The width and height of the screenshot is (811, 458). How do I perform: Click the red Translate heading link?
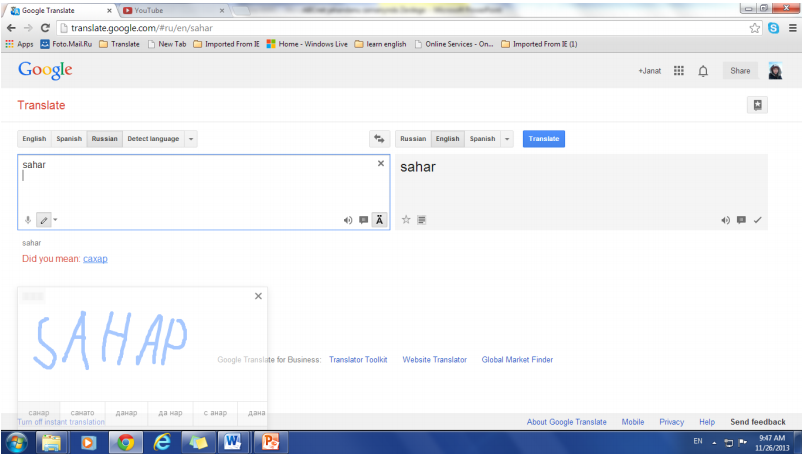pyautogui.click(x=41, y=105)
